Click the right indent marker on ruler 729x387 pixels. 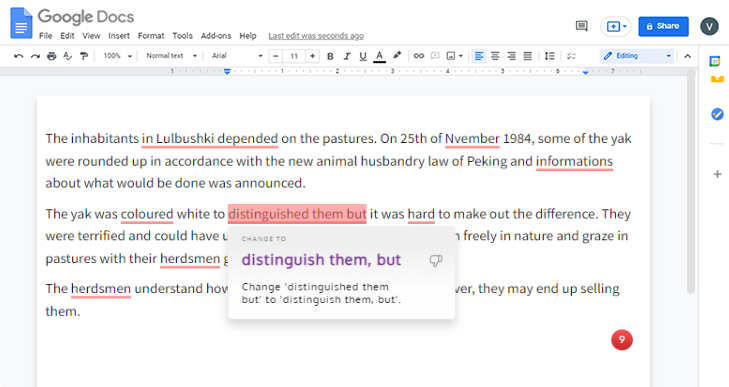pos(585,72)
